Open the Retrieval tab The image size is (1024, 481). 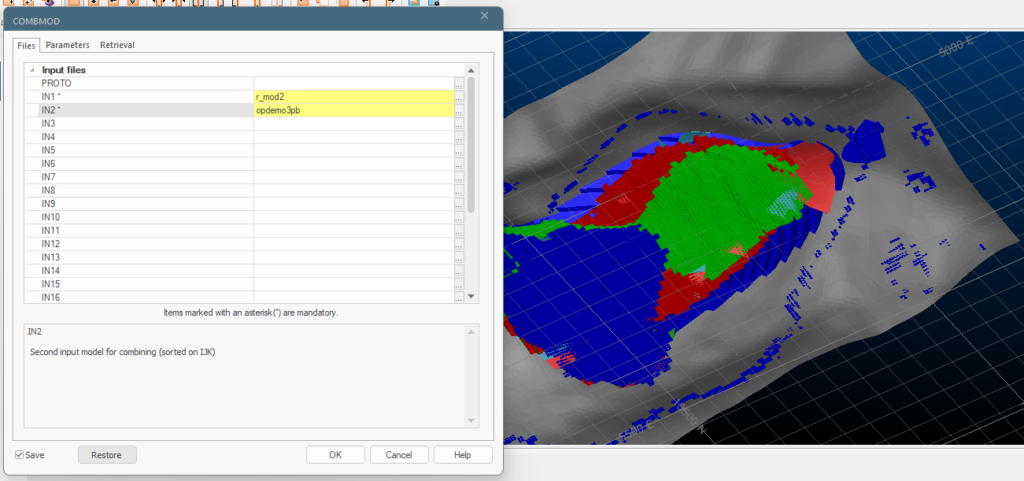117,45
